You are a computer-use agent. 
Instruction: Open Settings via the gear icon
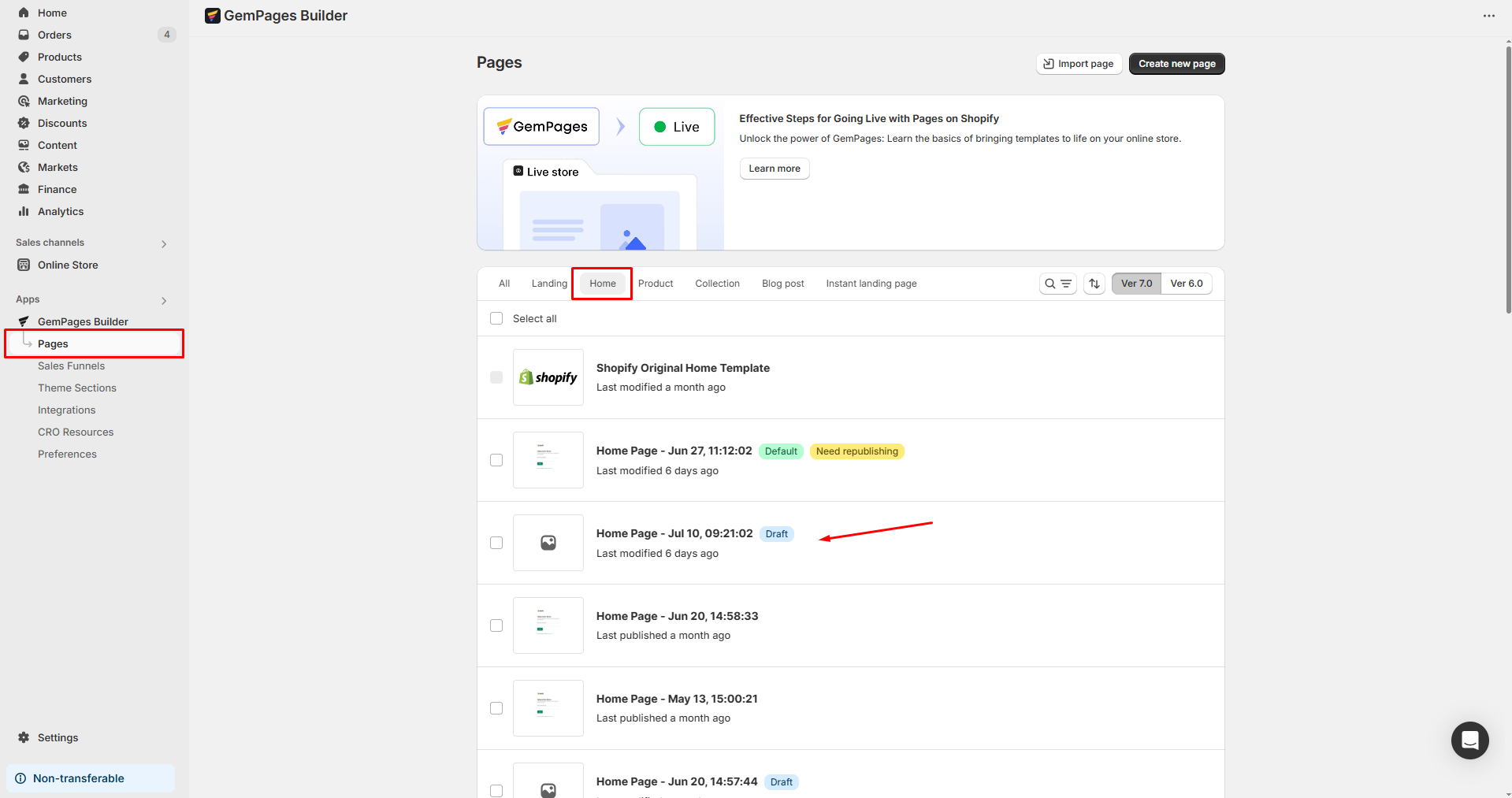(x=24, y=737)
